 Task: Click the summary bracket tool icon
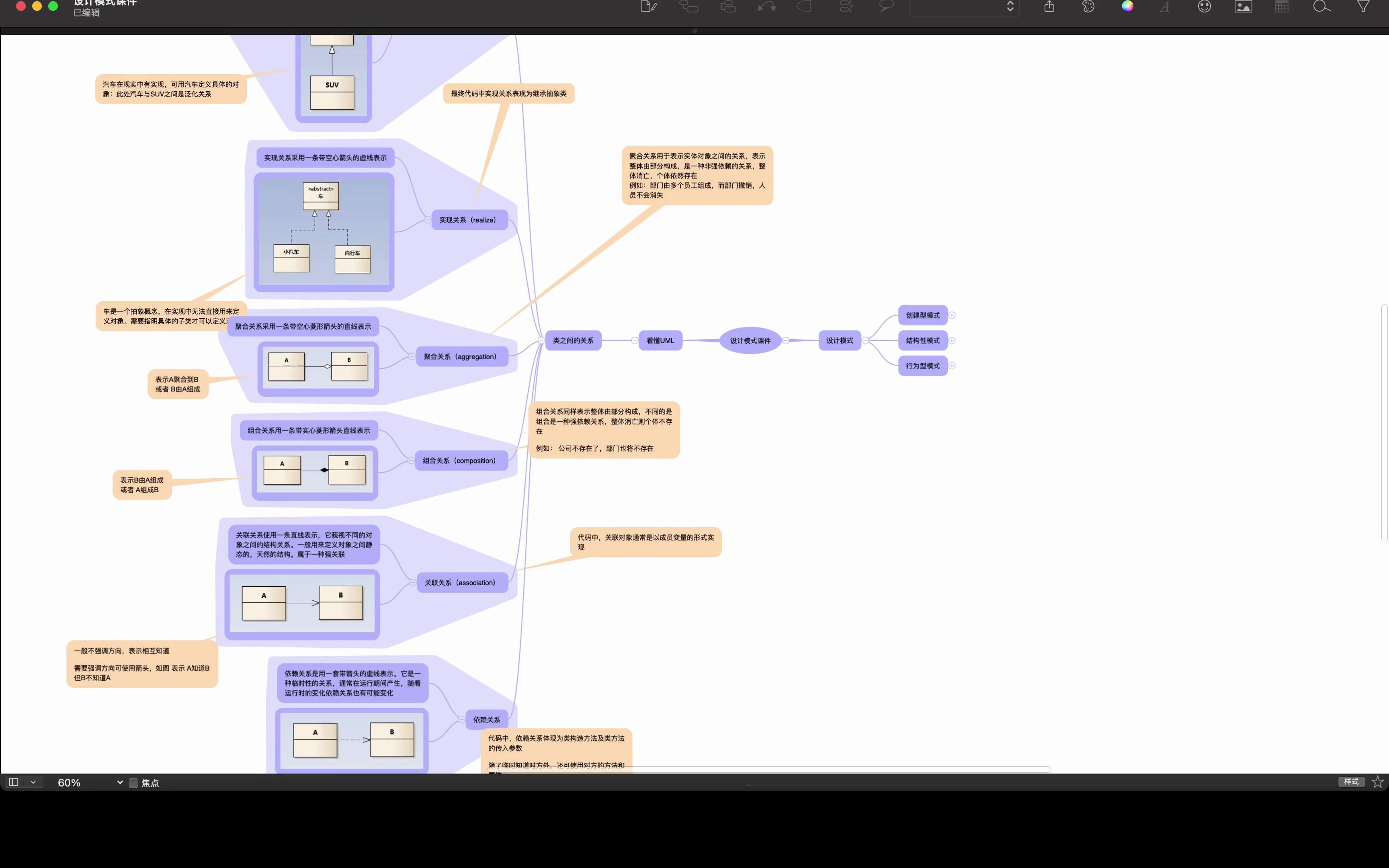pos(846,6)
